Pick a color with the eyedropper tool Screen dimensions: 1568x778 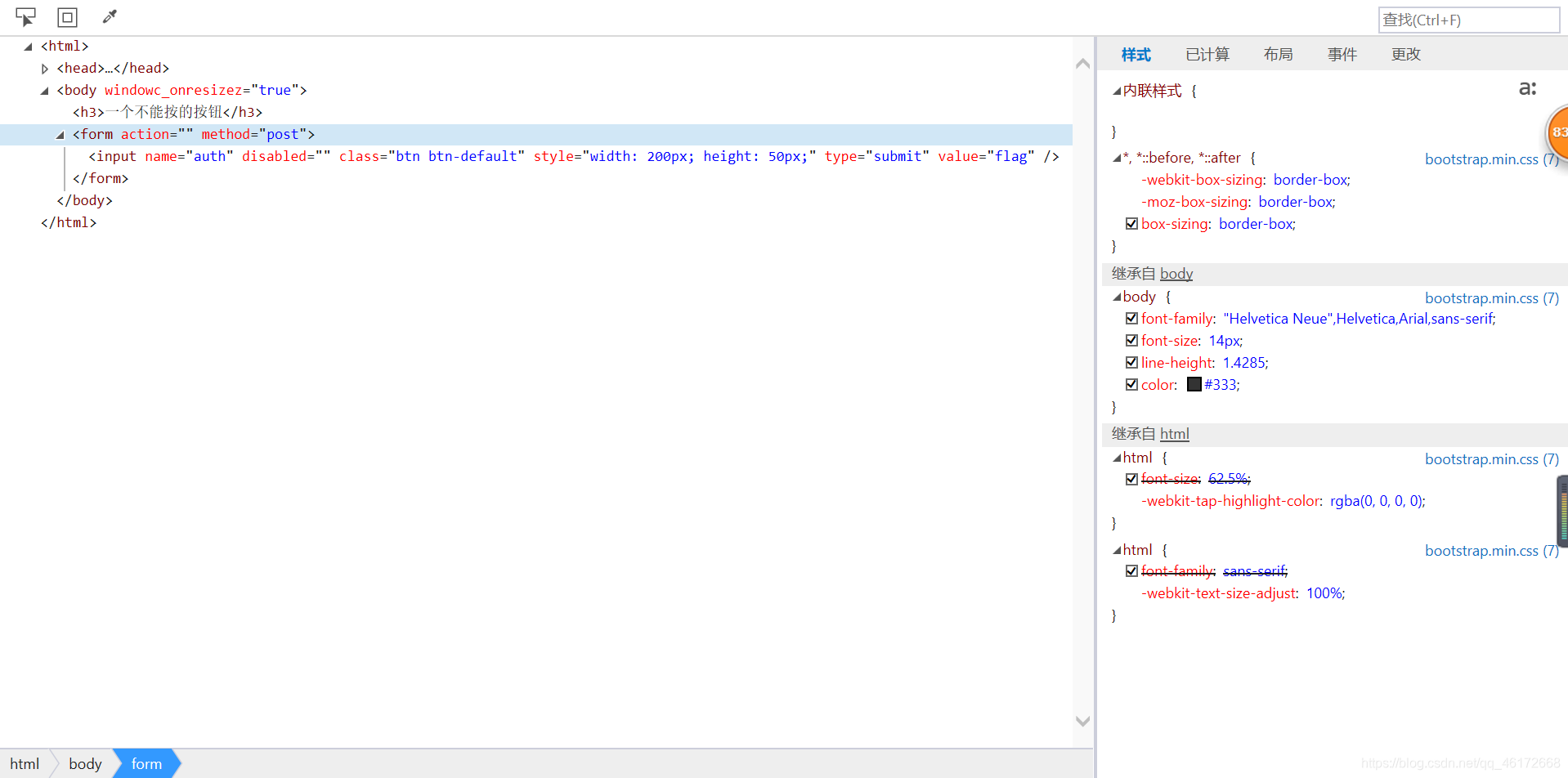click(x=110, y=17)
